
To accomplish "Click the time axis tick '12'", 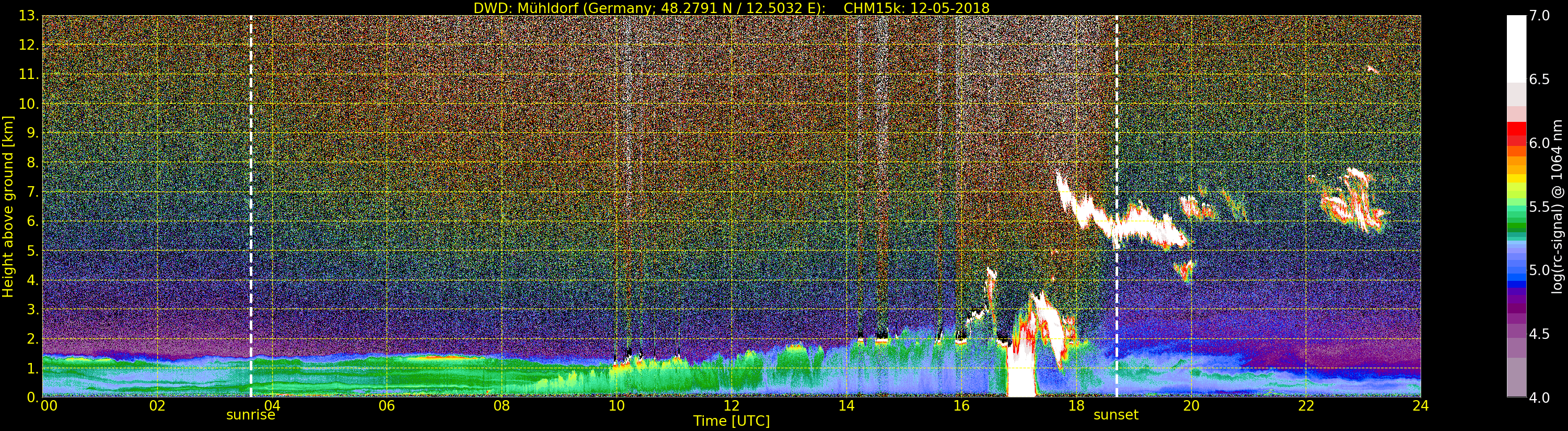I will coord(731,406).
